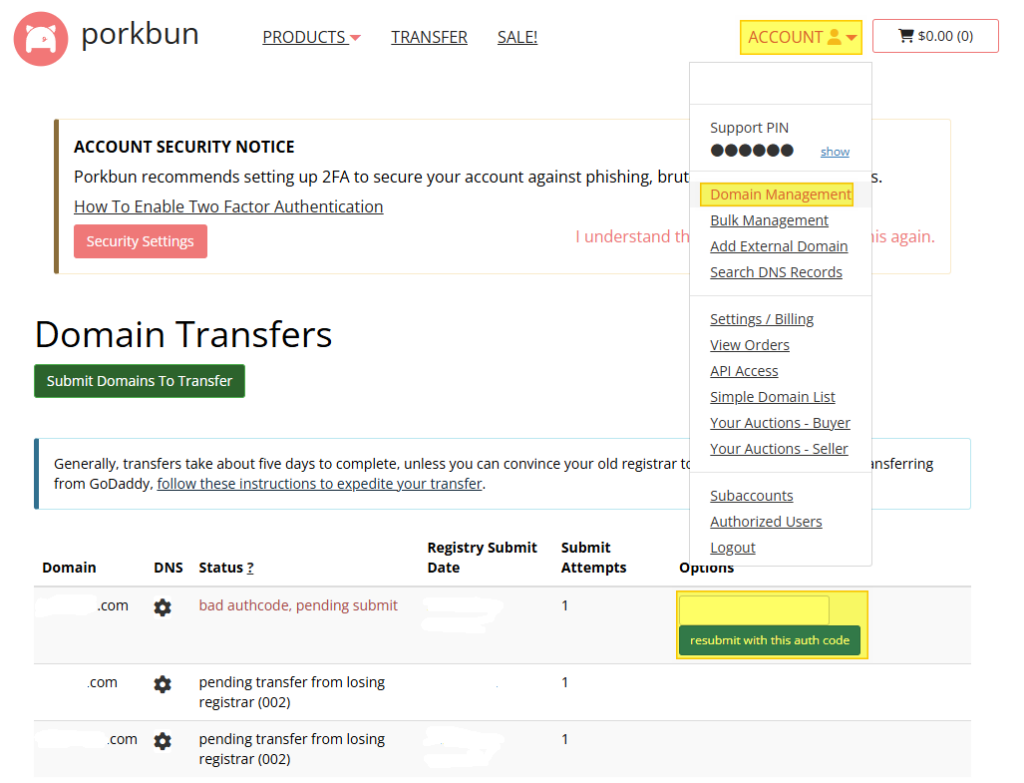
Task: Open Your Auctions - Buyer
Action: click(x=780, y=423)
